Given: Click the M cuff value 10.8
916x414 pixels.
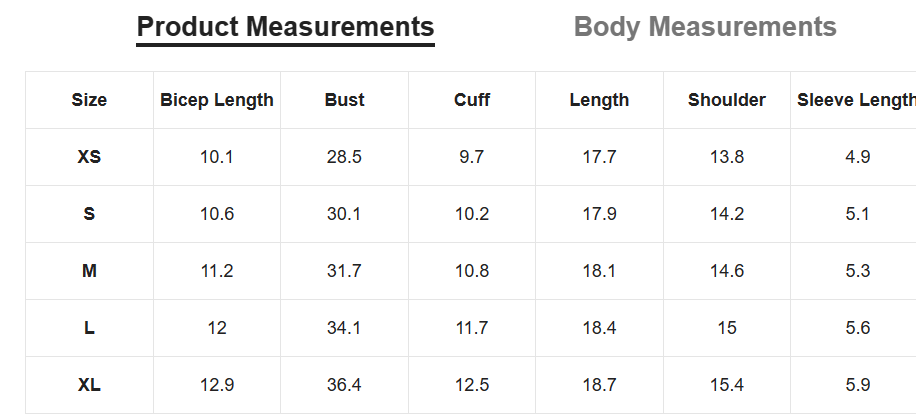Looking at the screenshot, I should [471, 271].
